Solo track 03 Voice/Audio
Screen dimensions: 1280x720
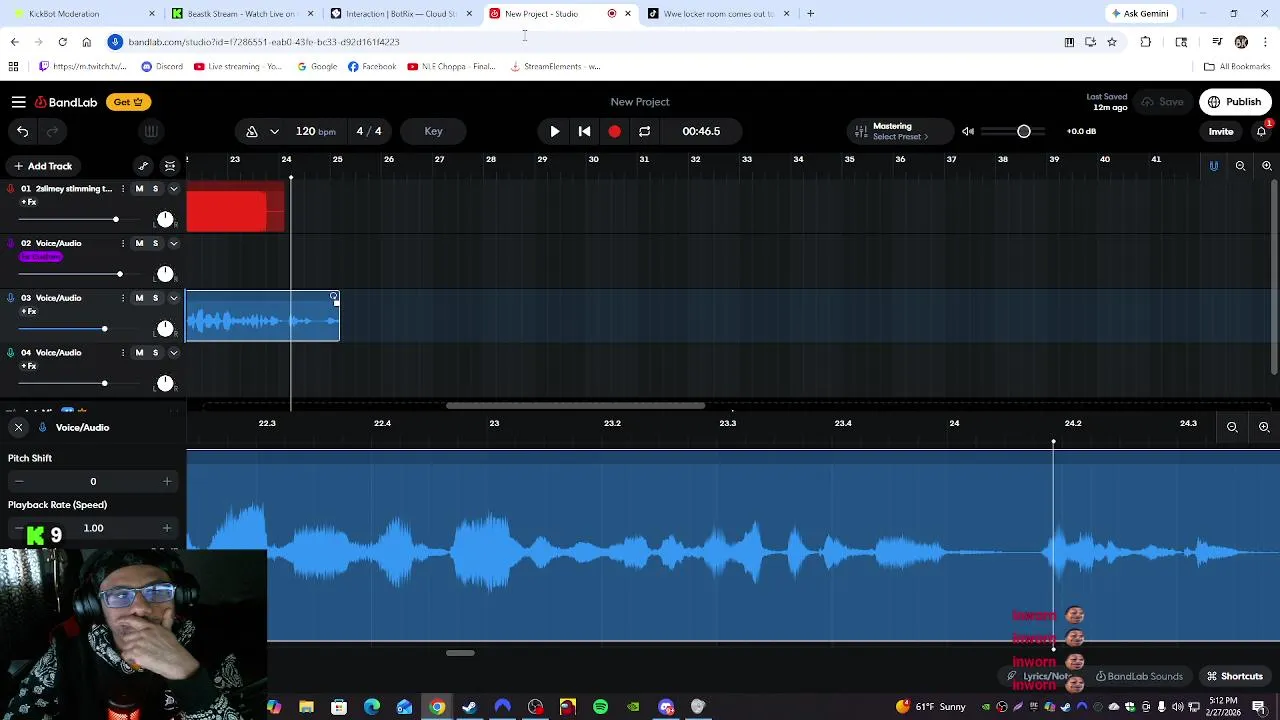click(x=155, y=298)
